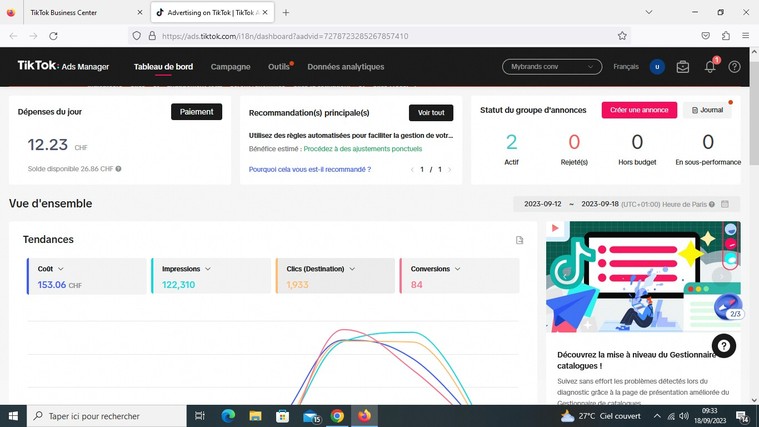Open calendar icon in date range

click(725, 204)
